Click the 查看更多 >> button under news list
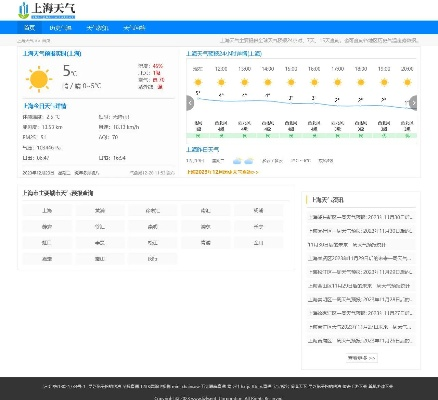Image resolution: width=438 pixels, height=400 pixels. pyautogui.click(x=362, y=358)
